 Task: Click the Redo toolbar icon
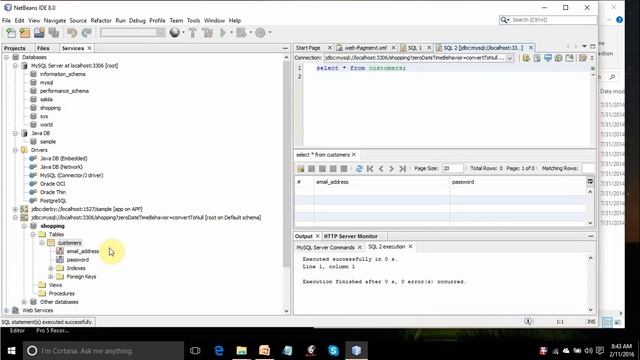click(87, 33)
